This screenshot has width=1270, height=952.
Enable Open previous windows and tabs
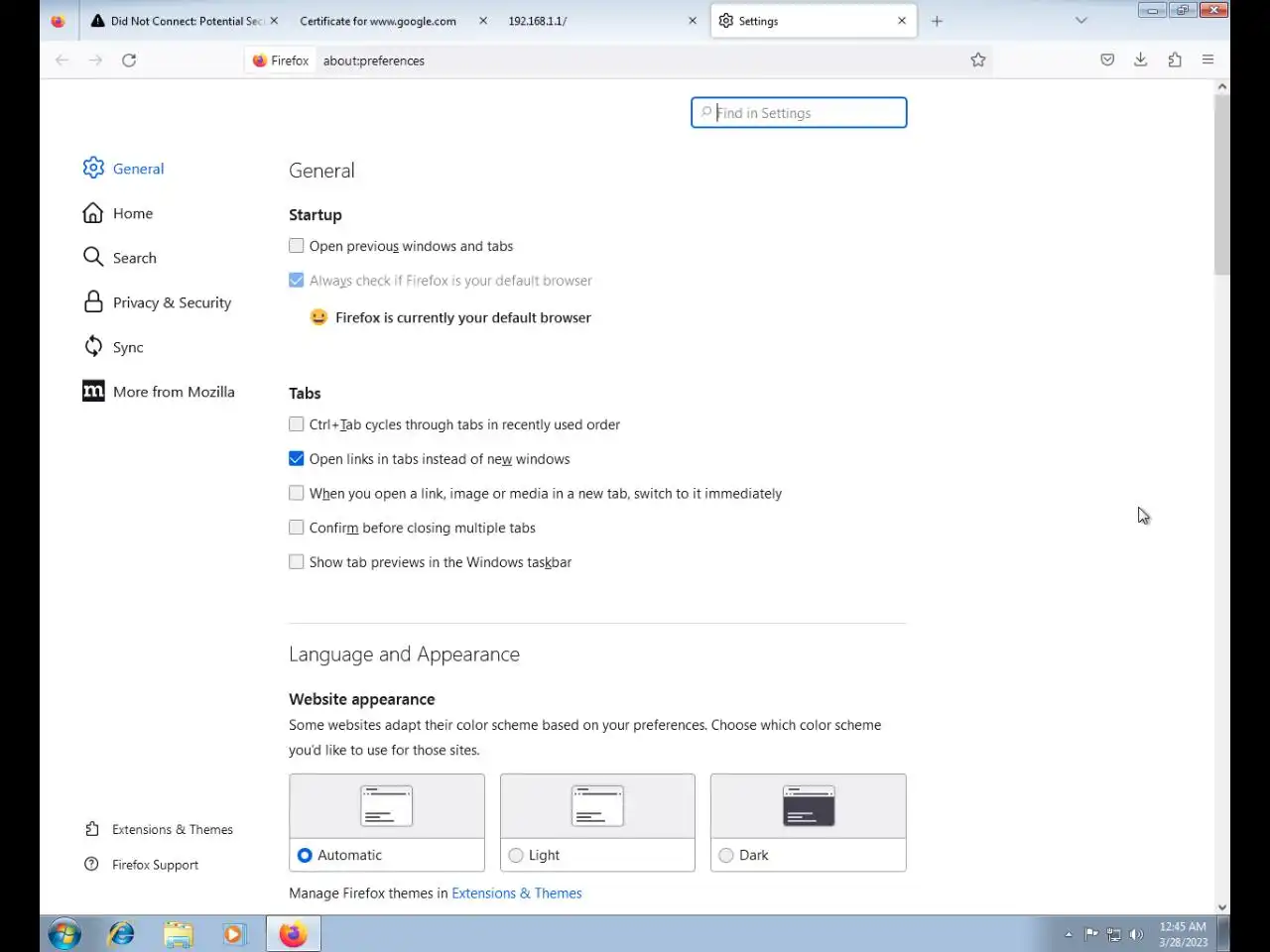click(x=297, y=246)
